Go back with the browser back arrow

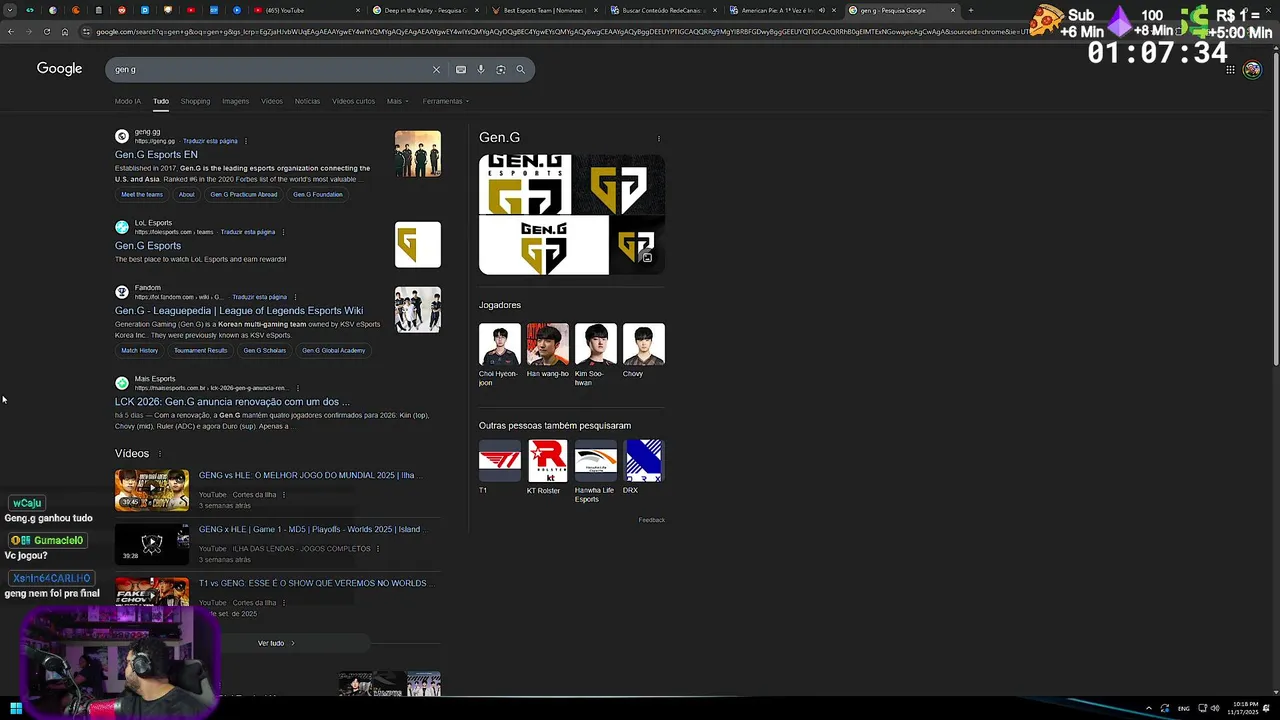10,31
